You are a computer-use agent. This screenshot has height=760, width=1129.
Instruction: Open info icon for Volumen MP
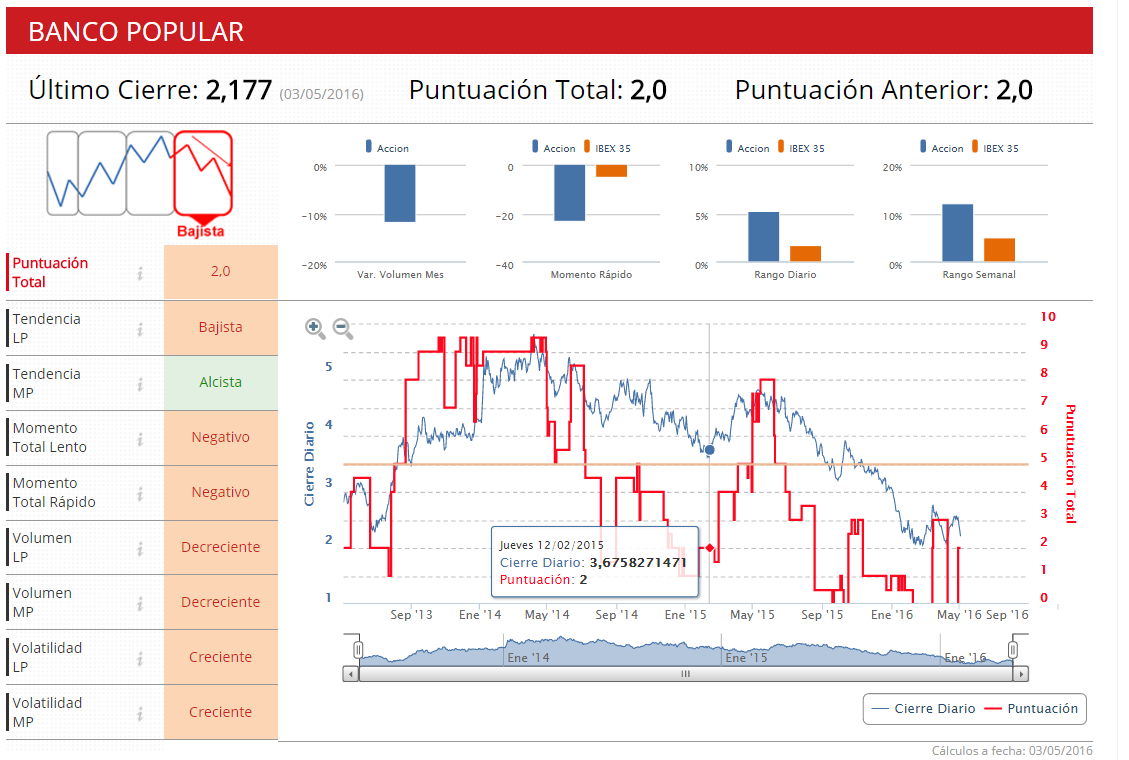click(140, 603)
